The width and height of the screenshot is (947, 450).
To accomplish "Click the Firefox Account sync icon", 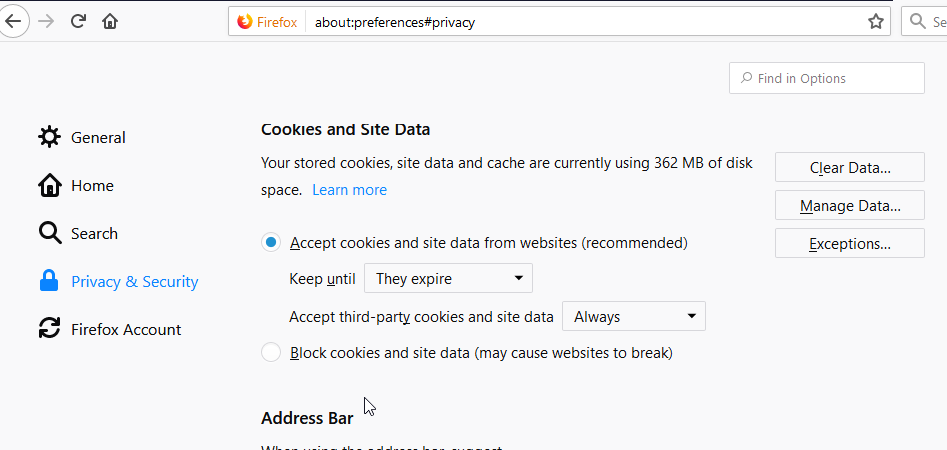I will 49,329.
